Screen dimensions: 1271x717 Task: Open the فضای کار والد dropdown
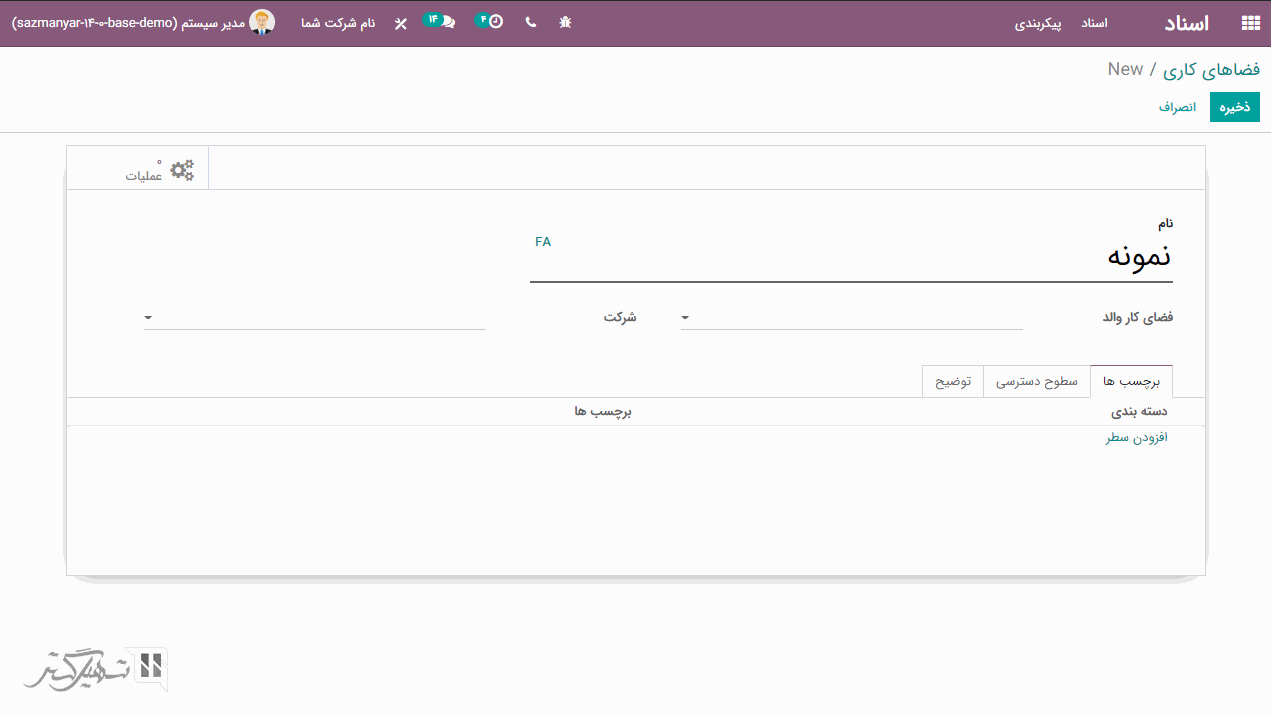click(x=852, y=318)
